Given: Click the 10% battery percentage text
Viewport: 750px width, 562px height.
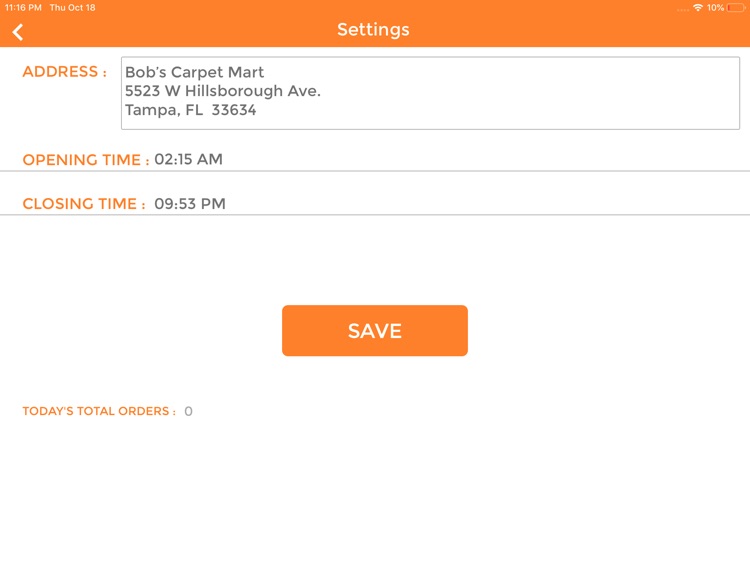Looking at the screenshot, I should coord(715,8).
